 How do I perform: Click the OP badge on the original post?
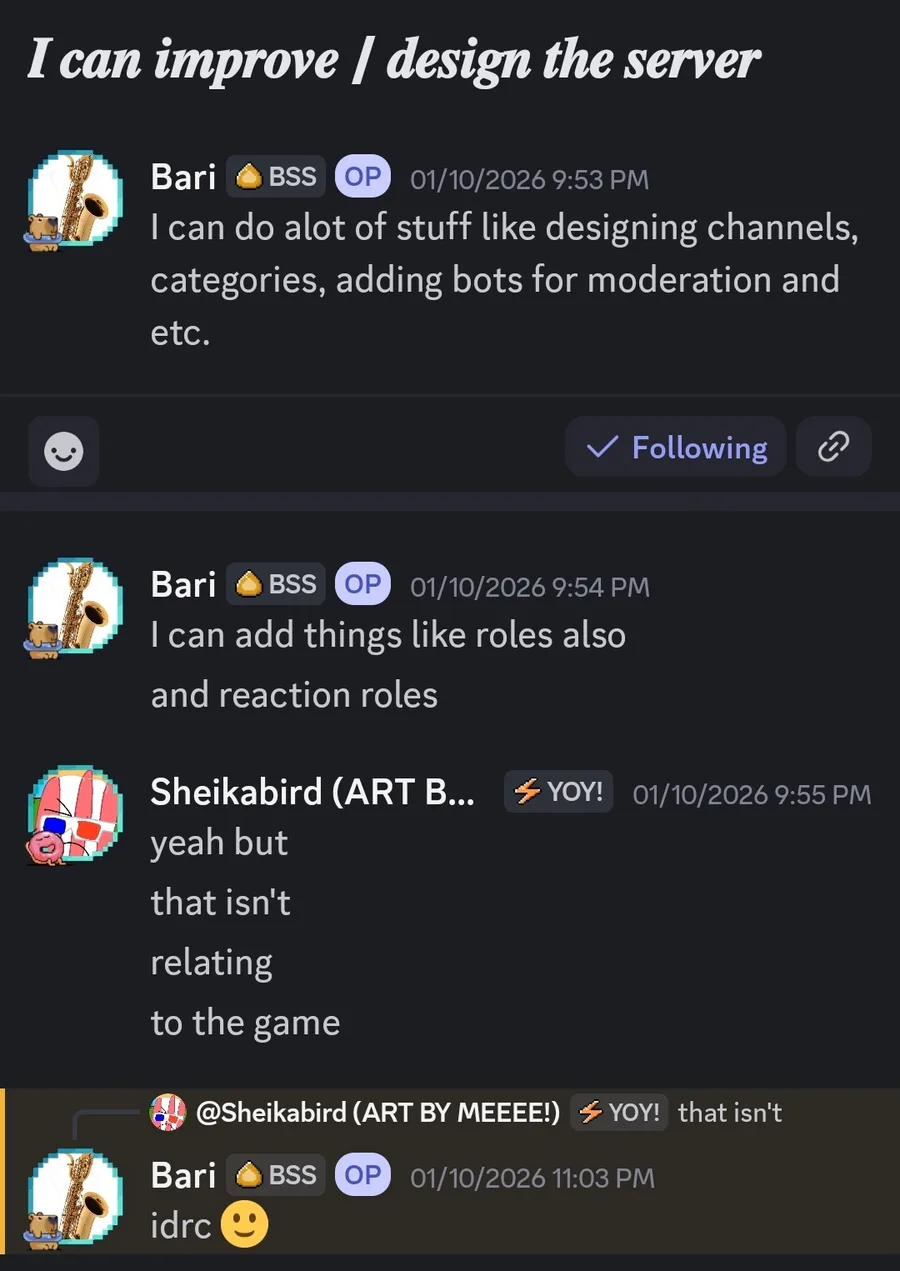click(x=362, y=177)
